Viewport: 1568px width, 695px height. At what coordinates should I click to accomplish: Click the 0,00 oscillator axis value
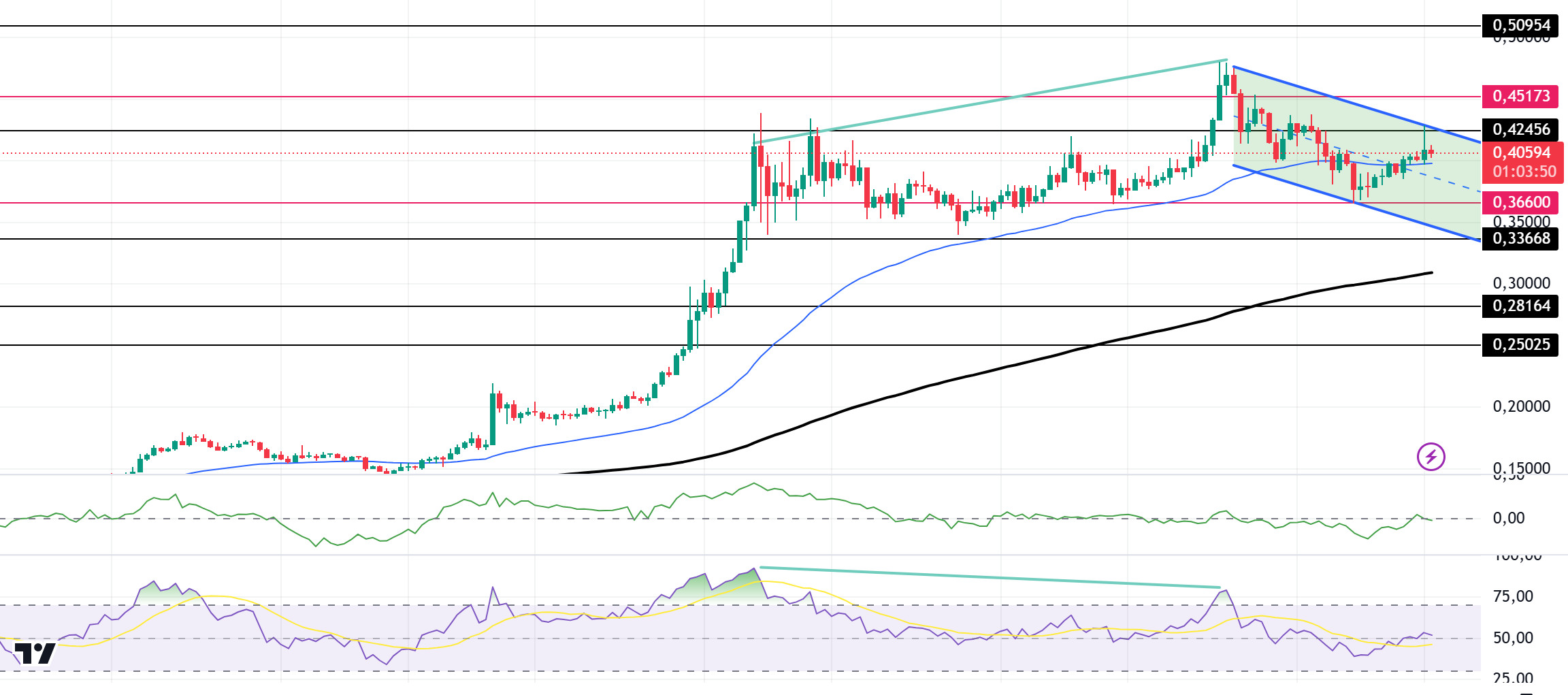(1509, 518)
